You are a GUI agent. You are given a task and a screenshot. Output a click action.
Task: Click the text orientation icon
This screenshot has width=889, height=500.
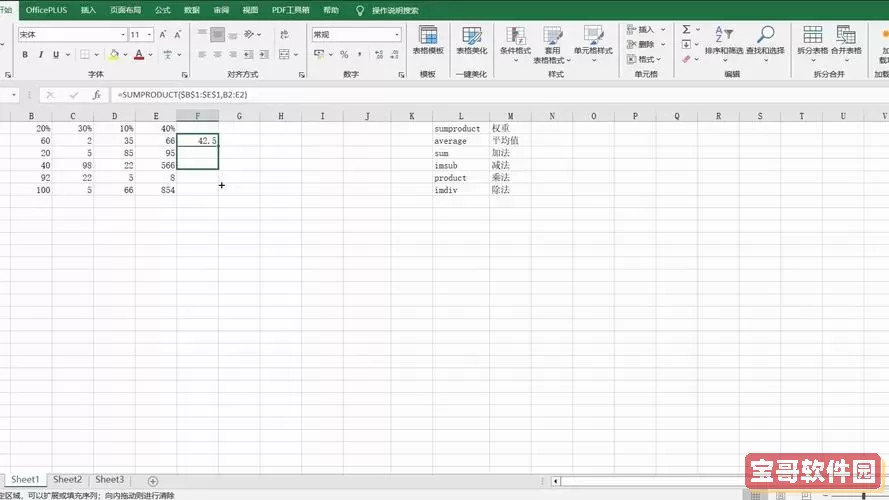249,35
